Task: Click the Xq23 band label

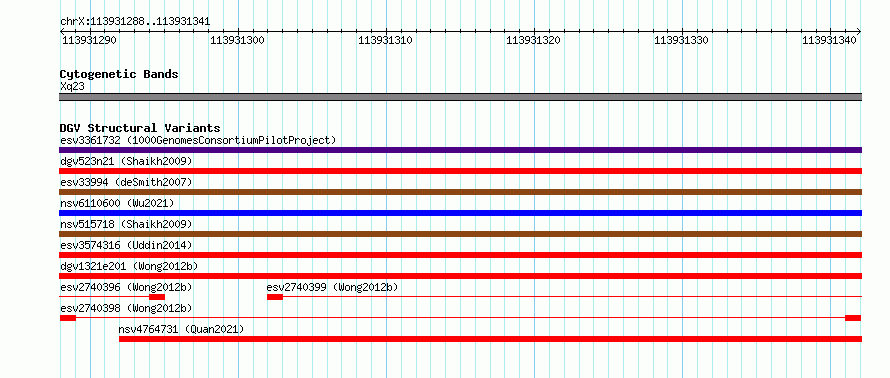Action: point(72,86)
